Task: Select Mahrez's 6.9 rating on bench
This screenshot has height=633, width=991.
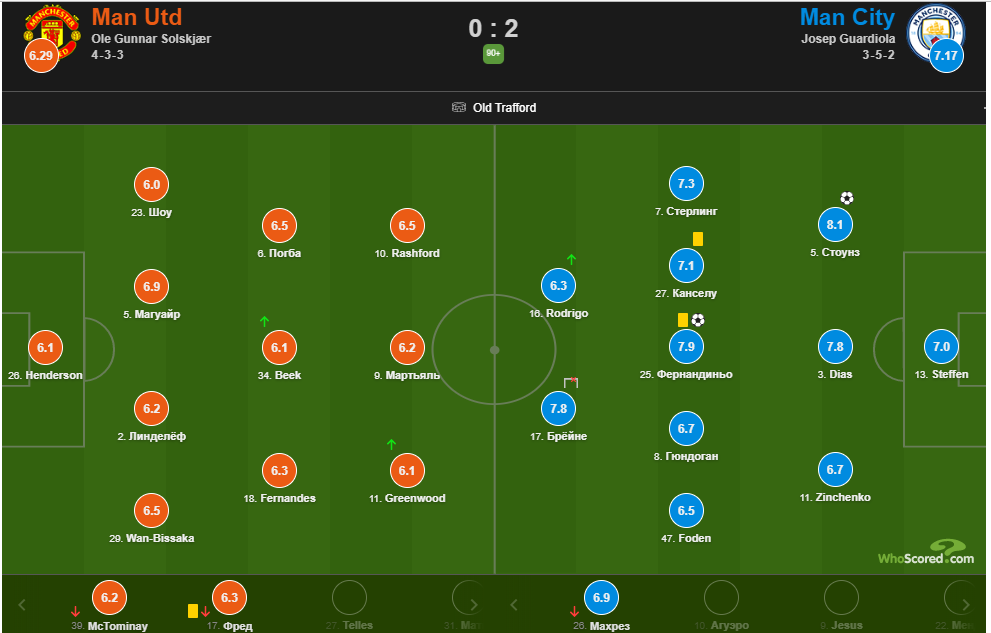Action: (601, 598)
